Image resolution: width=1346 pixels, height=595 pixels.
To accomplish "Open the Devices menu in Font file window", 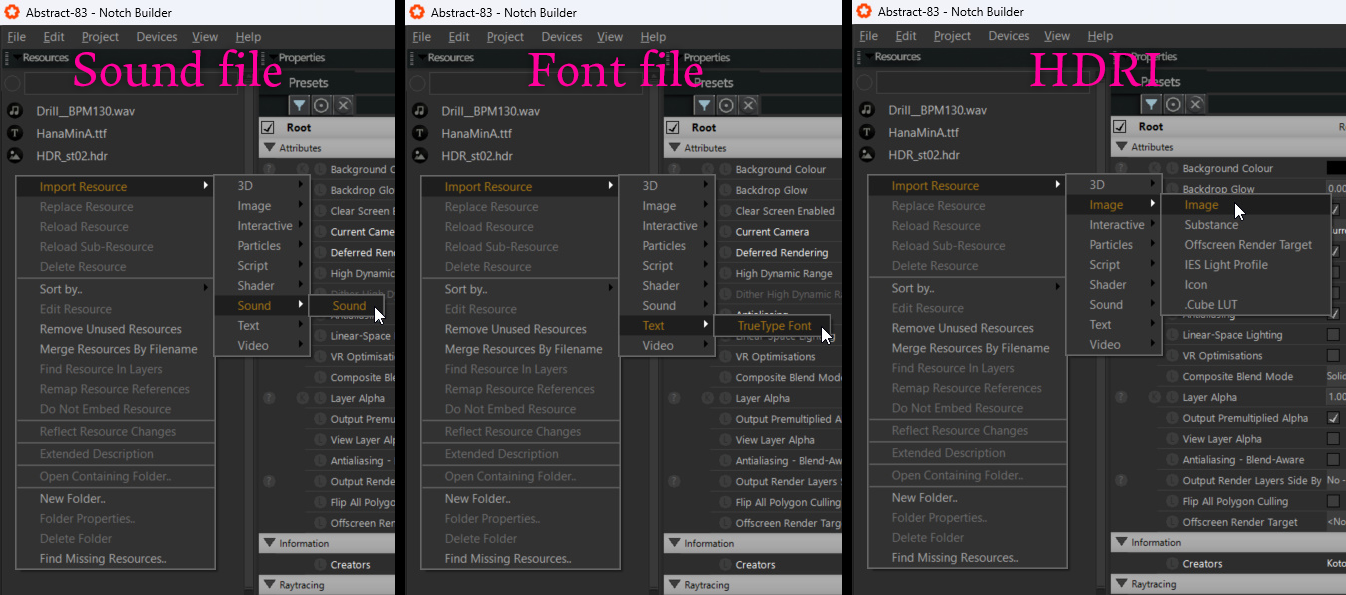I will [x=562, y=37].
